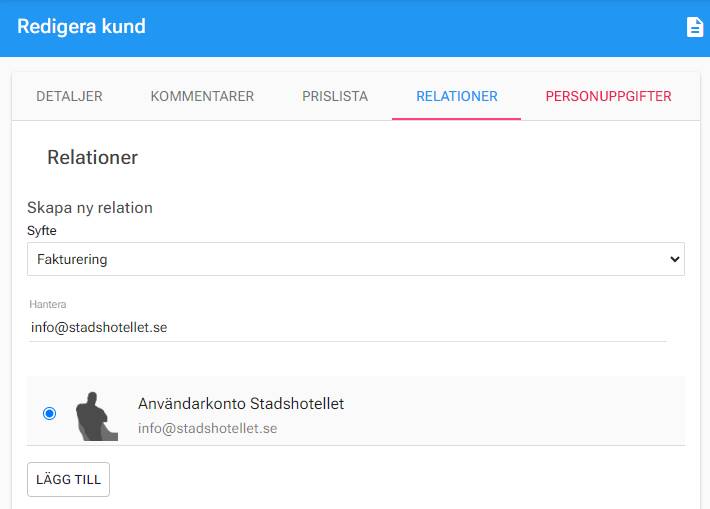Switch to the Detaljer tab
This screenshot has width=710, height=509.
[x=69, y=96]
